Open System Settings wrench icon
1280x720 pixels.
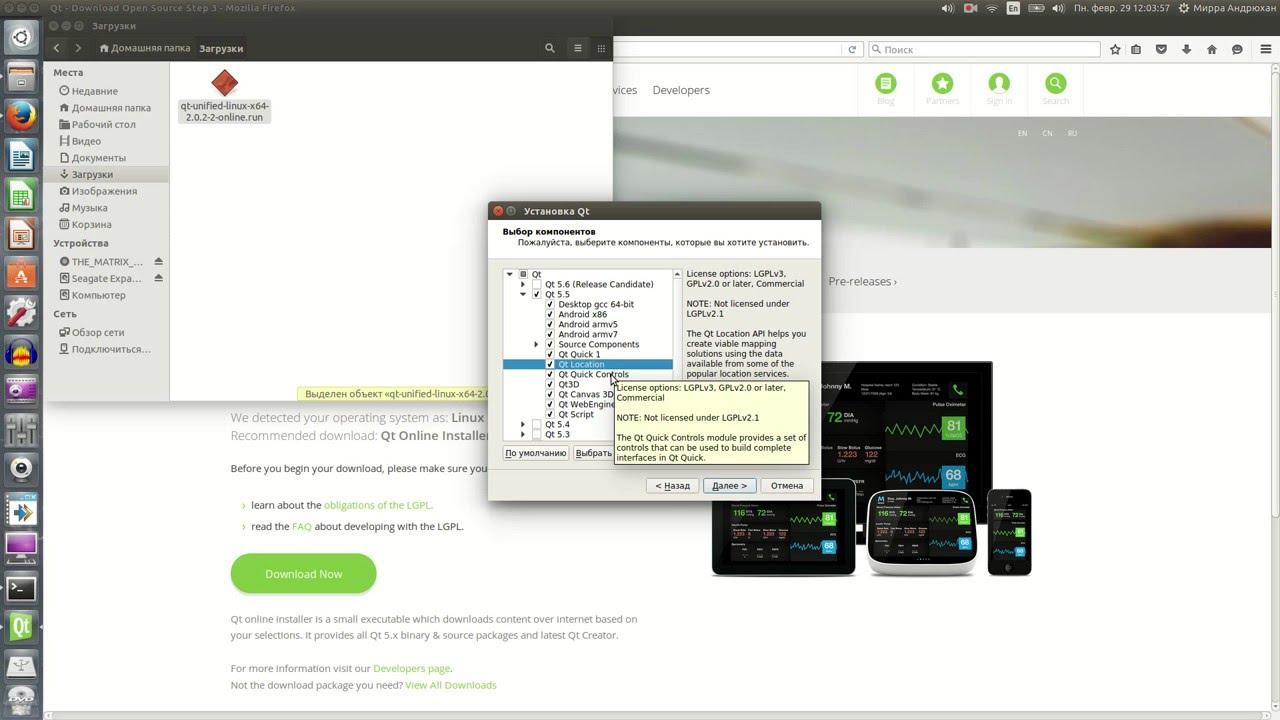(x=21, y=312)
